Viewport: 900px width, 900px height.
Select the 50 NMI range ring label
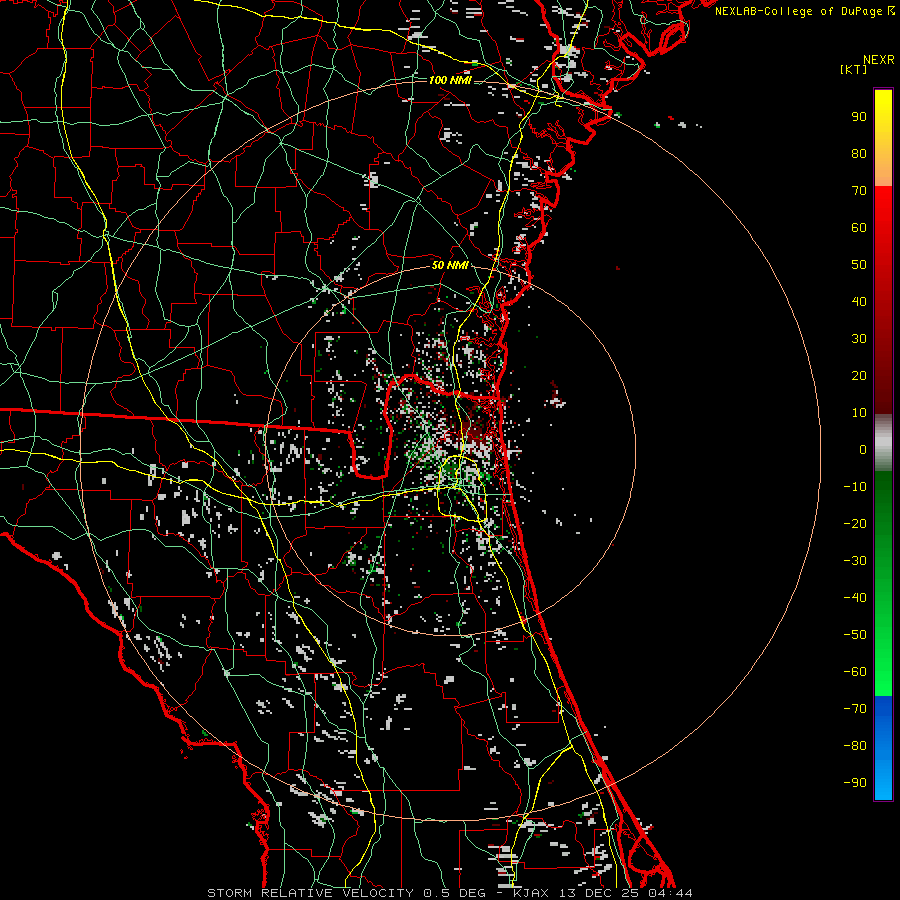[x=450, y=265]
